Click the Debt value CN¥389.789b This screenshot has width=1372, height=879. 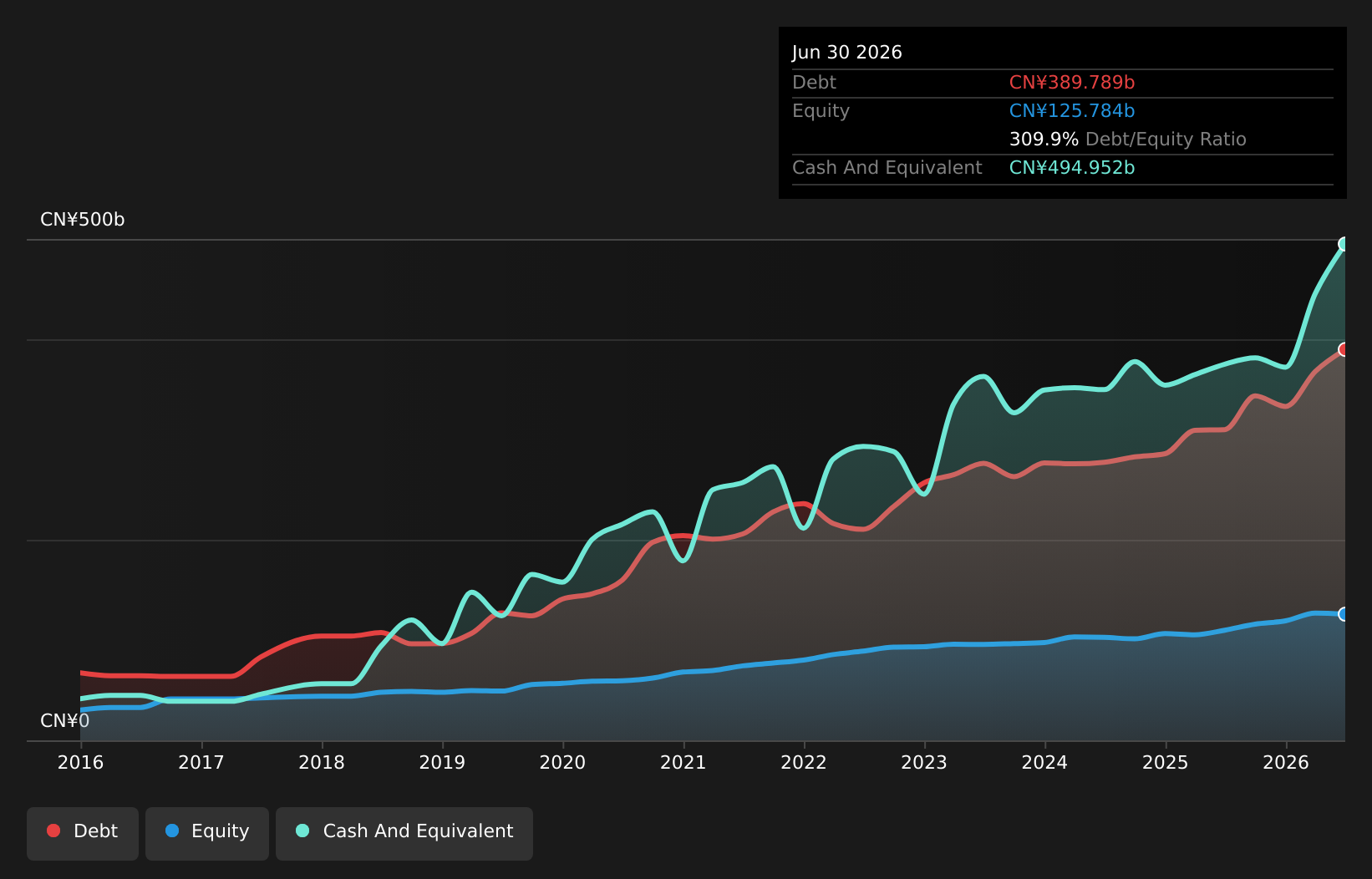(1072, 83)
